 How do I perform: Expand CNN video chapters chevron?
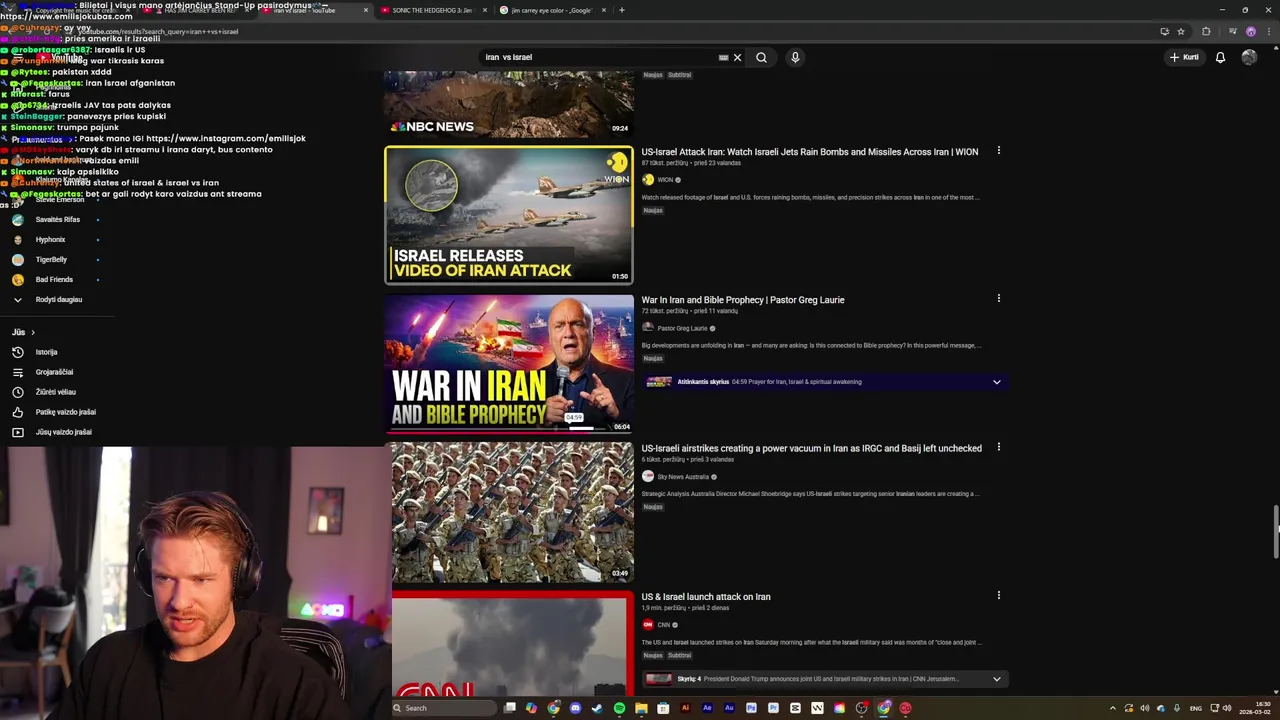pyautogui.click(x=996, y=679)
